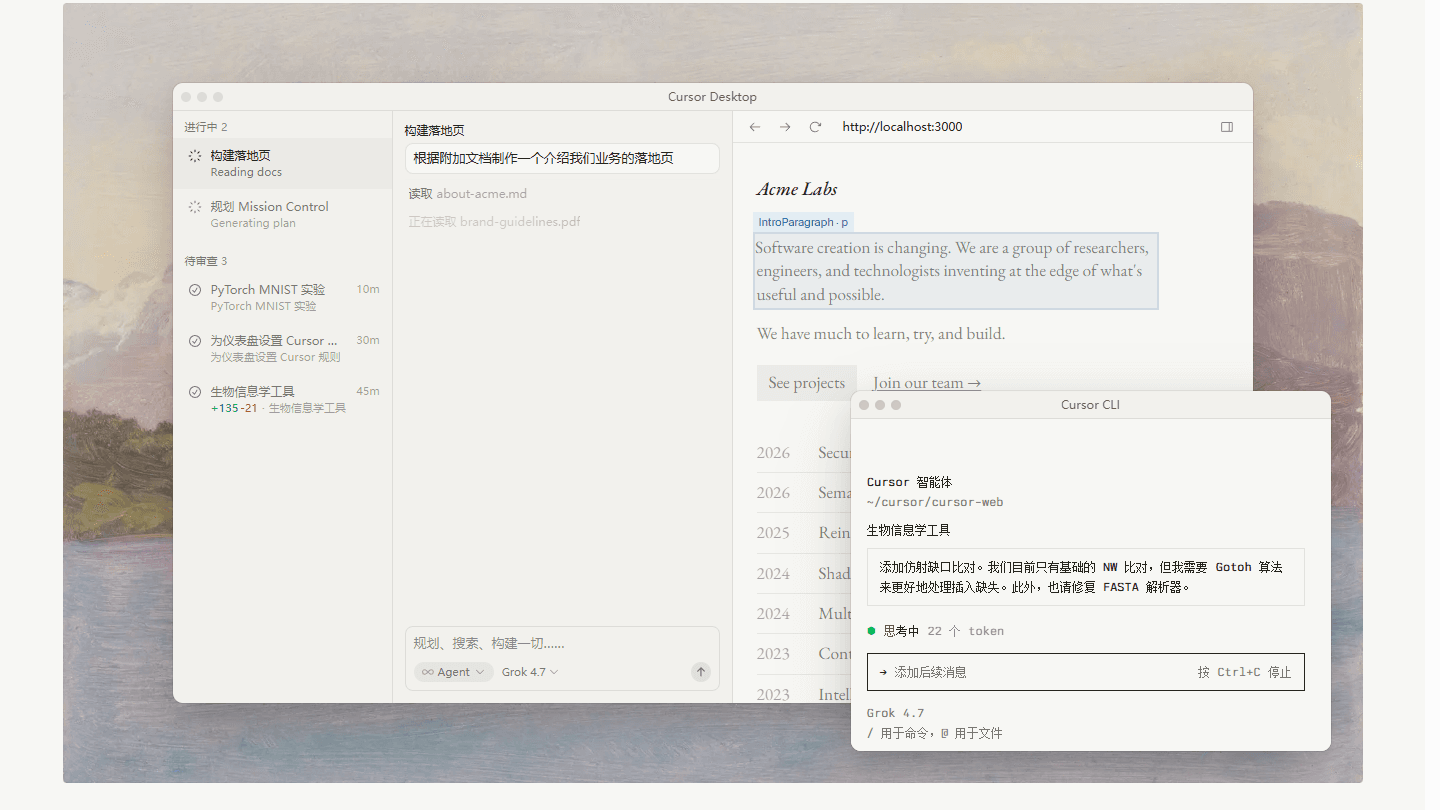Screen dimensions: 1440x810
Task: Click the +135 -21 diff stats
Action: (234, 408)
